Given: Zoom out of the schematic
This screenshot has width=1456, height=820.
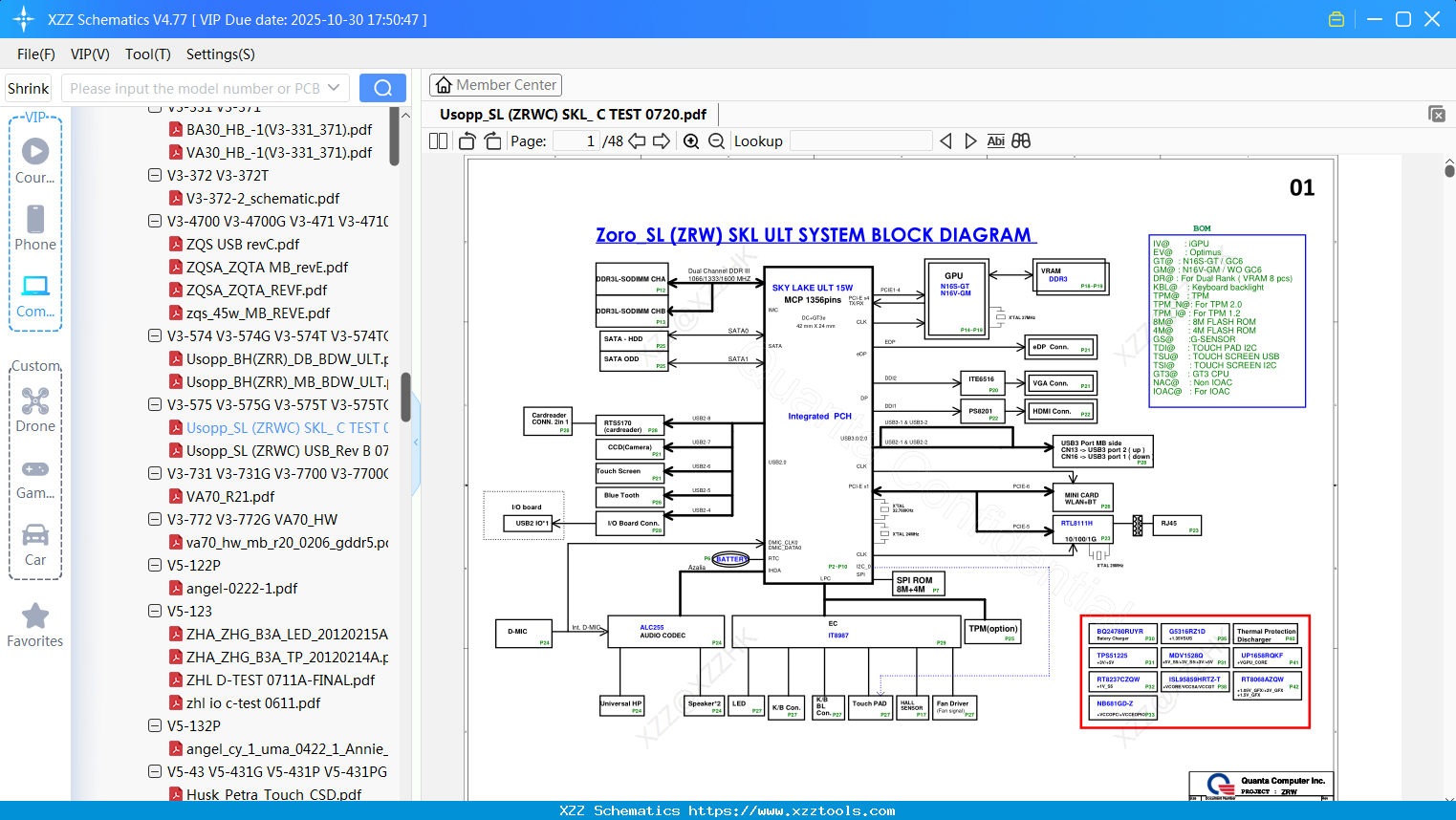Looking at the screenshot, I should coord(716,141).
